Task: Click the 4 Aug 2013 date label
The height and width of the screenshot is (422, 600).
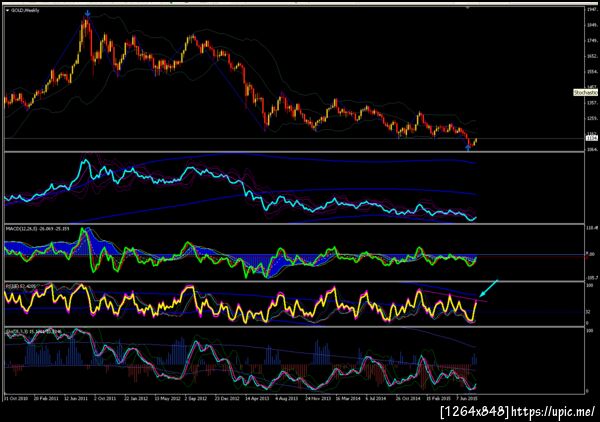Action: pos(287,398)
